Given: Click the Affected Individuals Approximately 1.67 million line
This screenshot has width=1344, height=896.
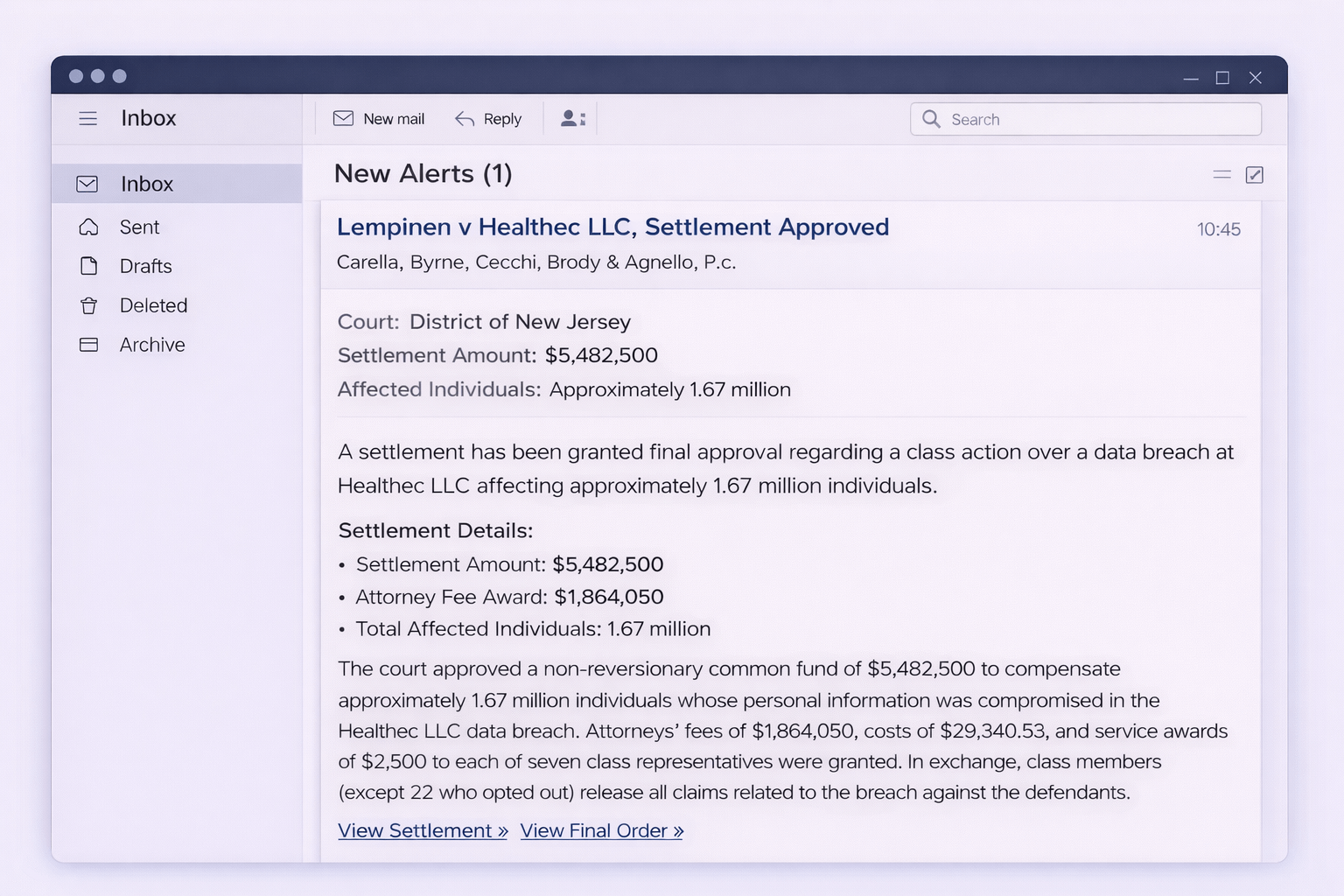Looking at the screenshot, I should tap(564, 389).
